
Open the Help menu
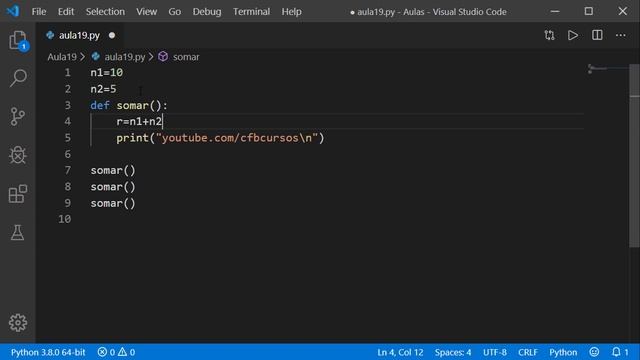tap(291, 11)
